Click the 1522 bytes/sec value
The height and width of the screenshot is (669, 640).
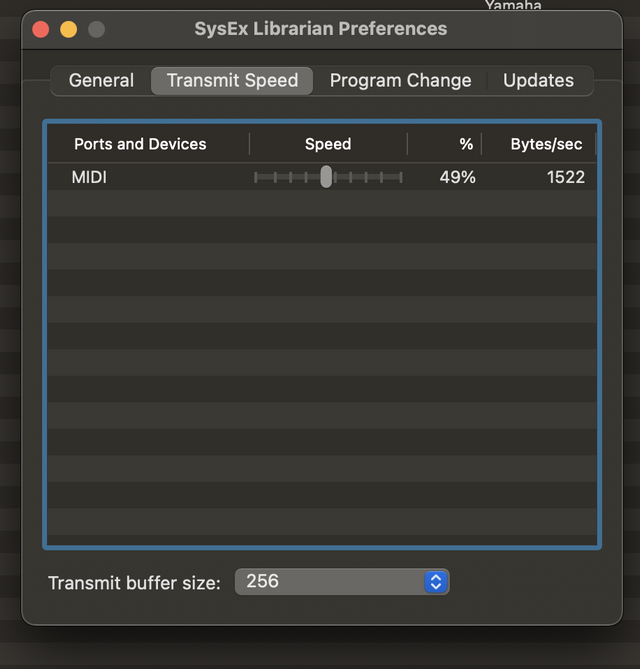point(565,177)
